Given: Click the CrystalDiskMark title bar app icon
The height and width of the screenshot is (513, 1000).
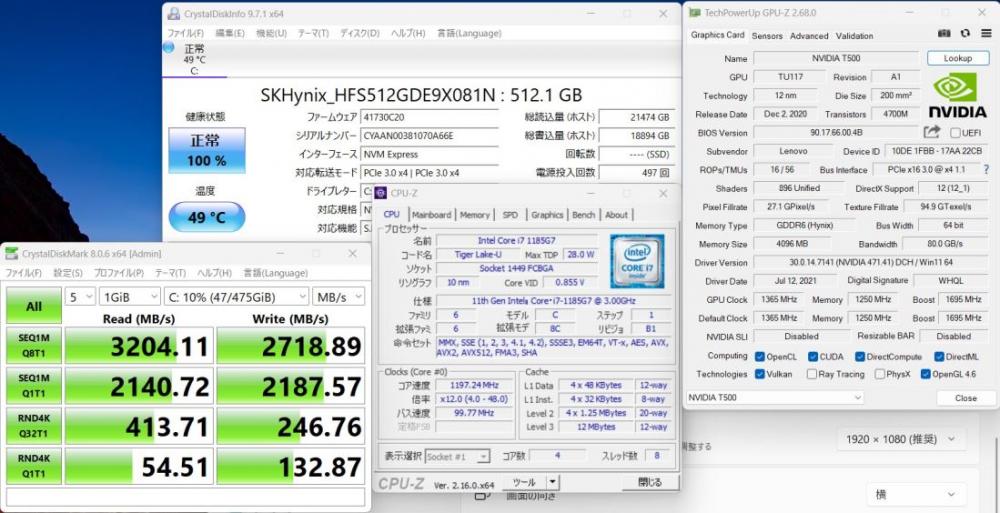Looking at the screenshot, I should point(11,254).
